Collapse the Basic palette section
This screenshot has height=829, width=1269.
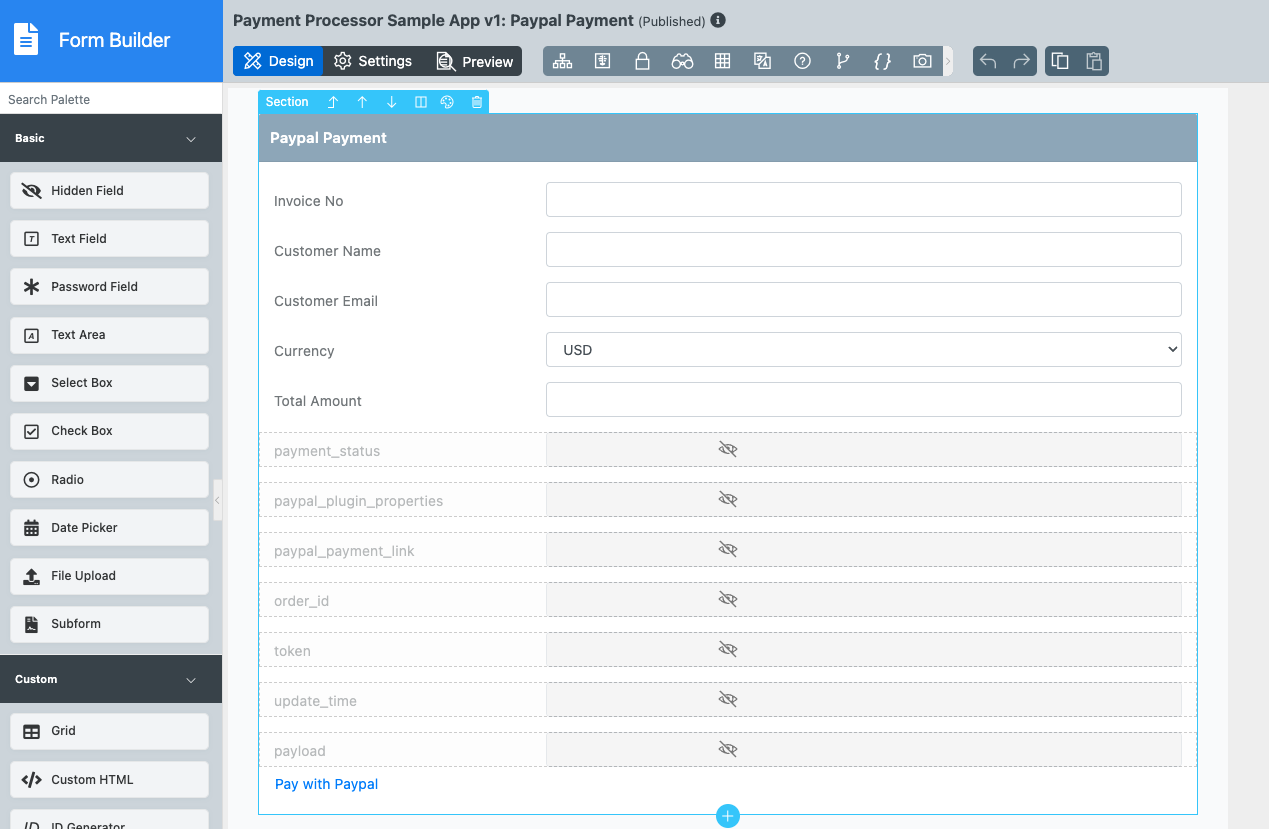(191, 139)
